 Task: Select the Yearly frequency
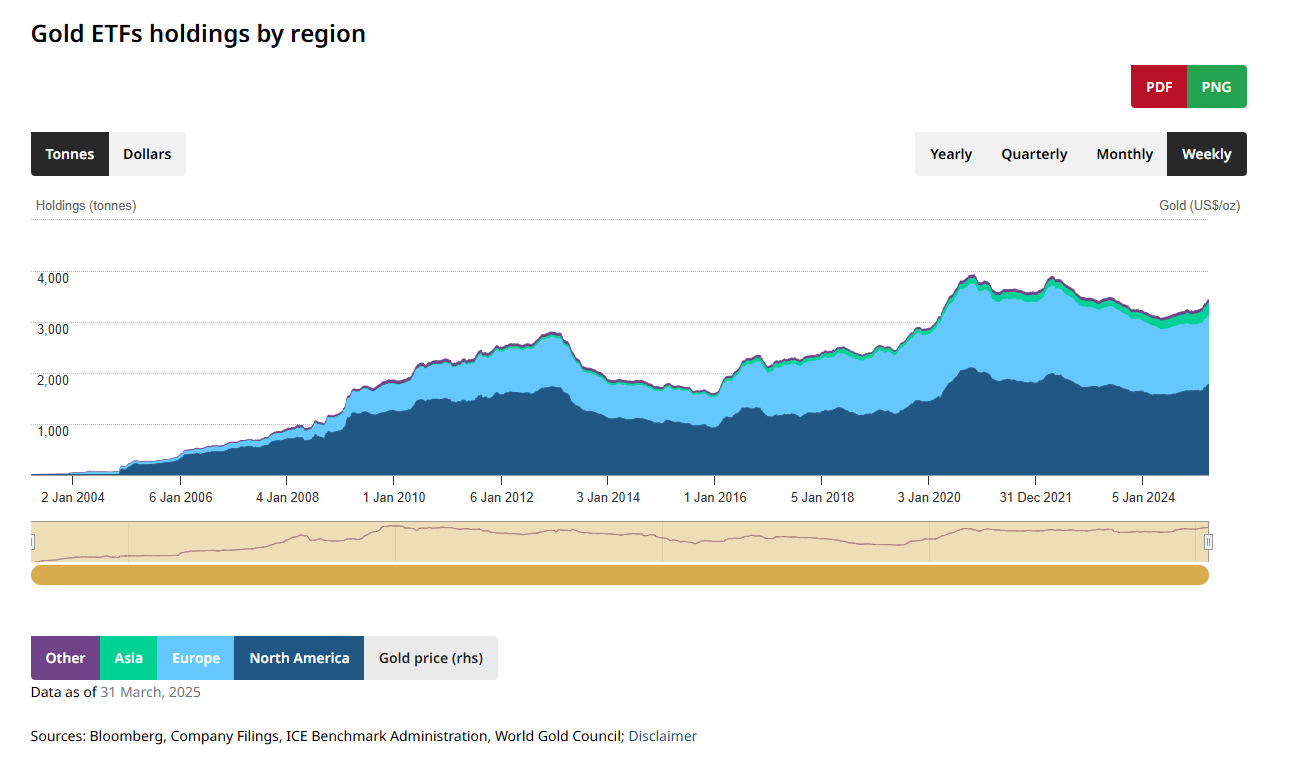(950, 154)
